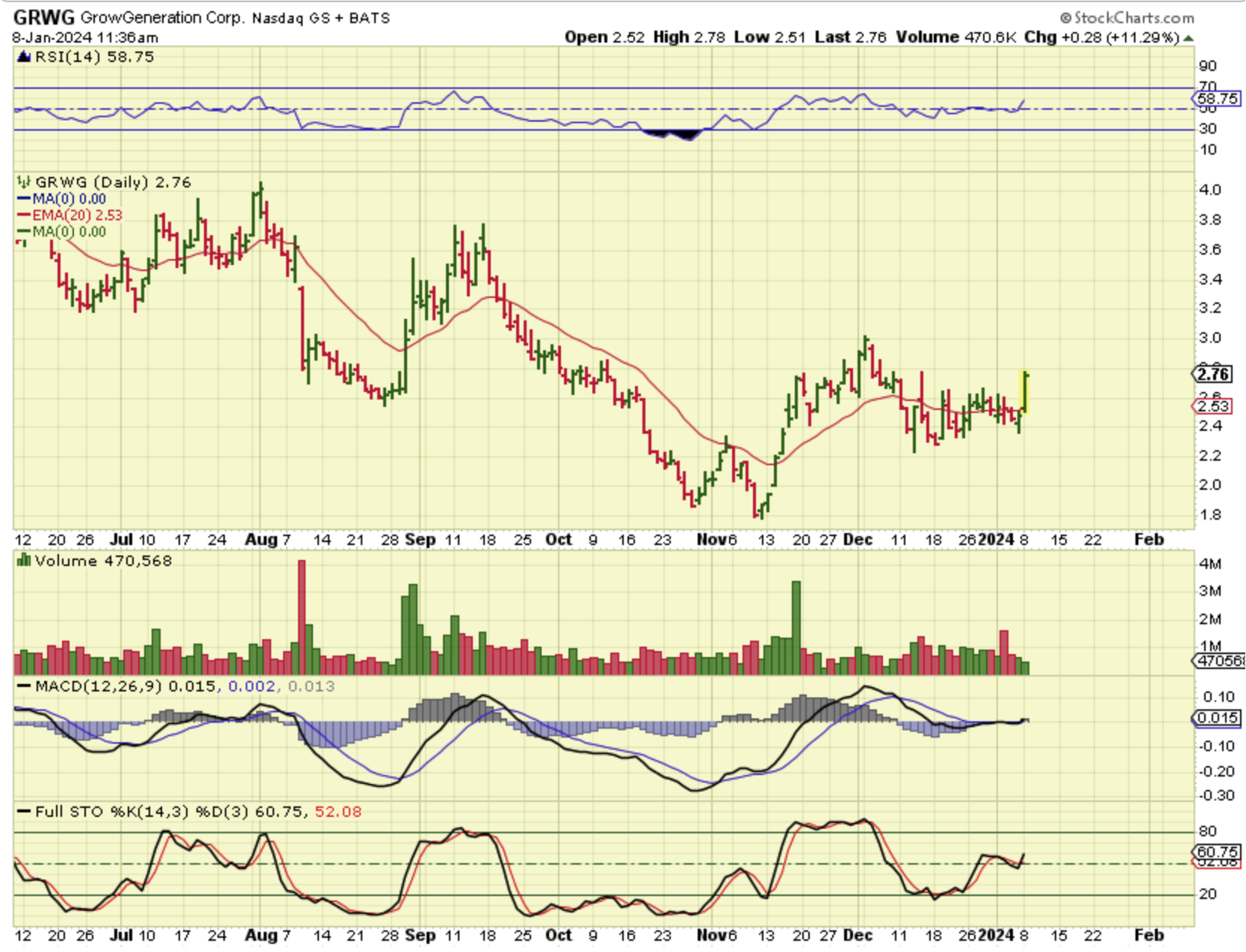Click the 3.0 price axis label

(x=1210, y=337)
